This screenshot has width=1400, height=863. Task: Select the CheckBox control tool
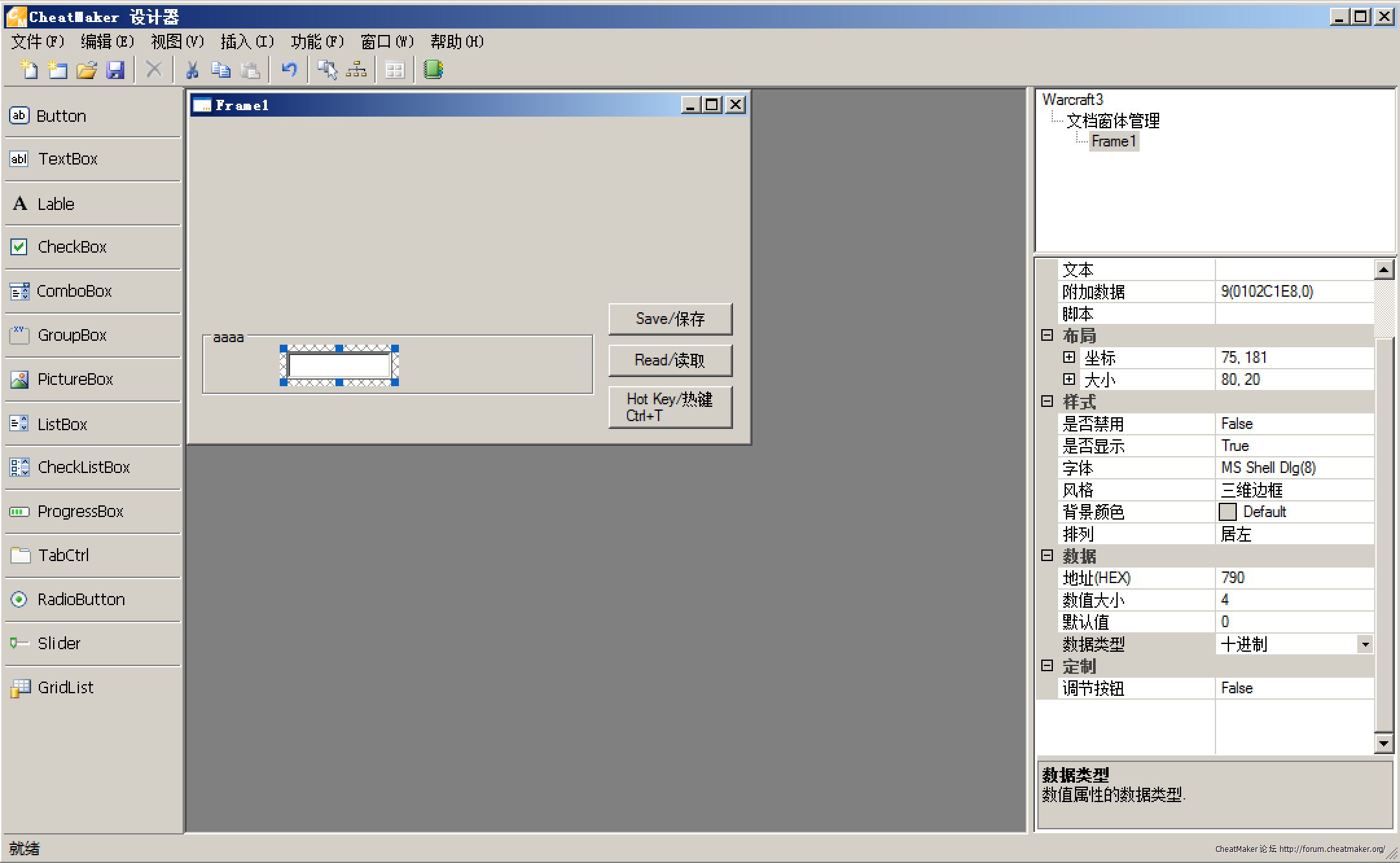[71, 247]
